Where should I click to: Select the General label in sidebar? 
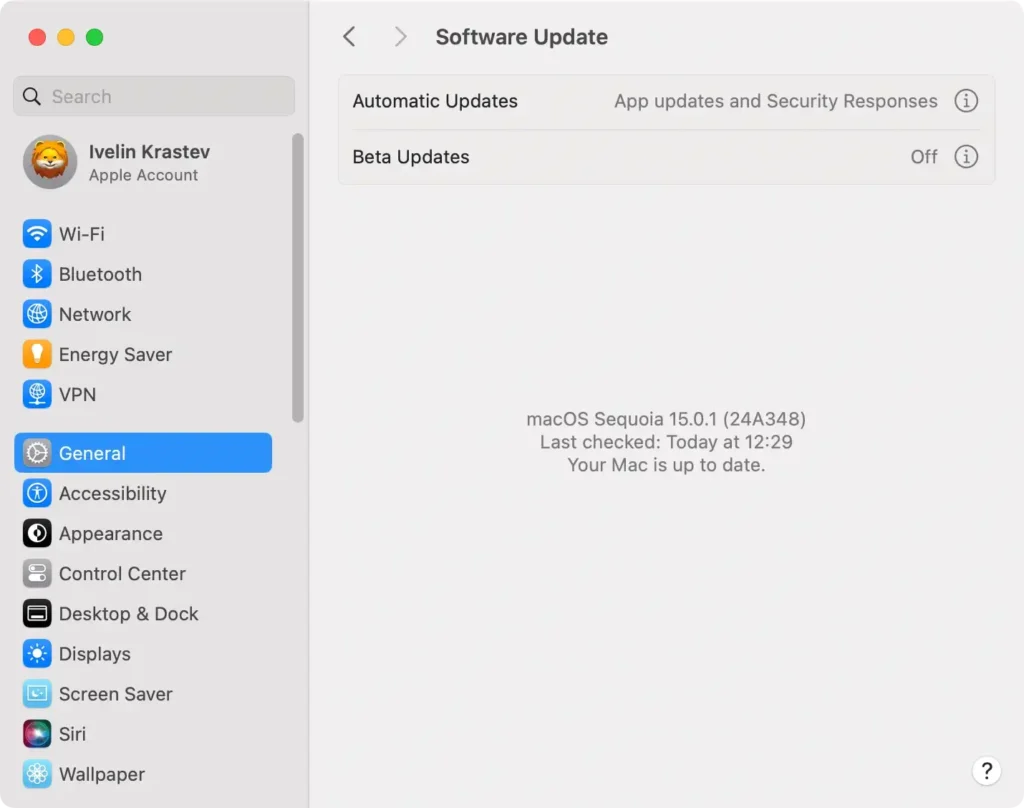pyautogui.click(x=92, y=453)
